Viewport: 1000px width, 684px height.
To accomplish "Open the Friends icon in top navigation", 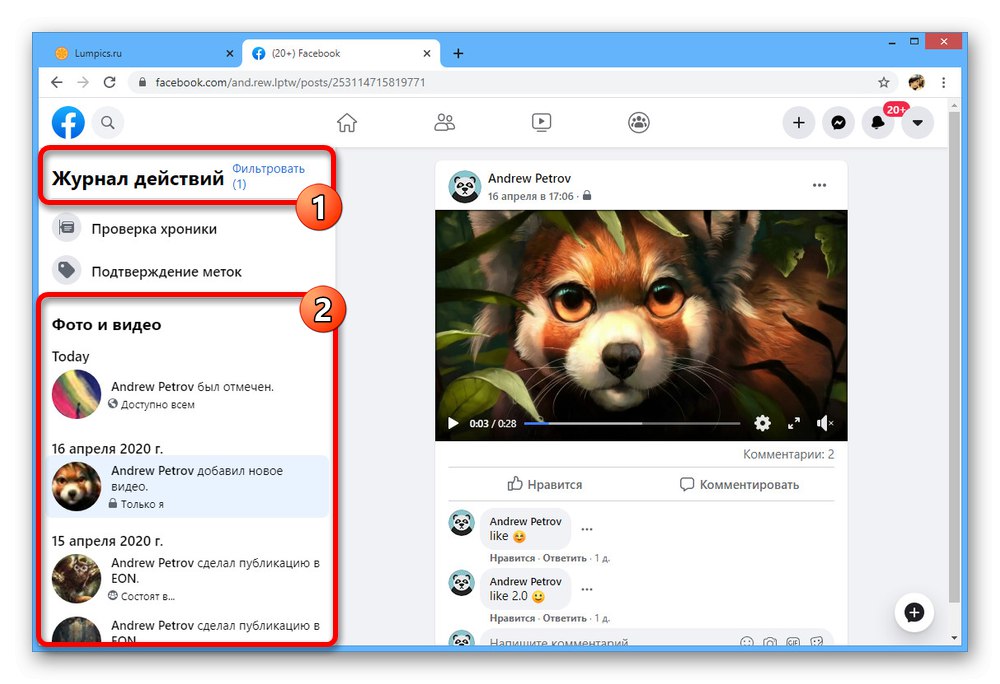I will pyautogui.click(x=445, y=122).
